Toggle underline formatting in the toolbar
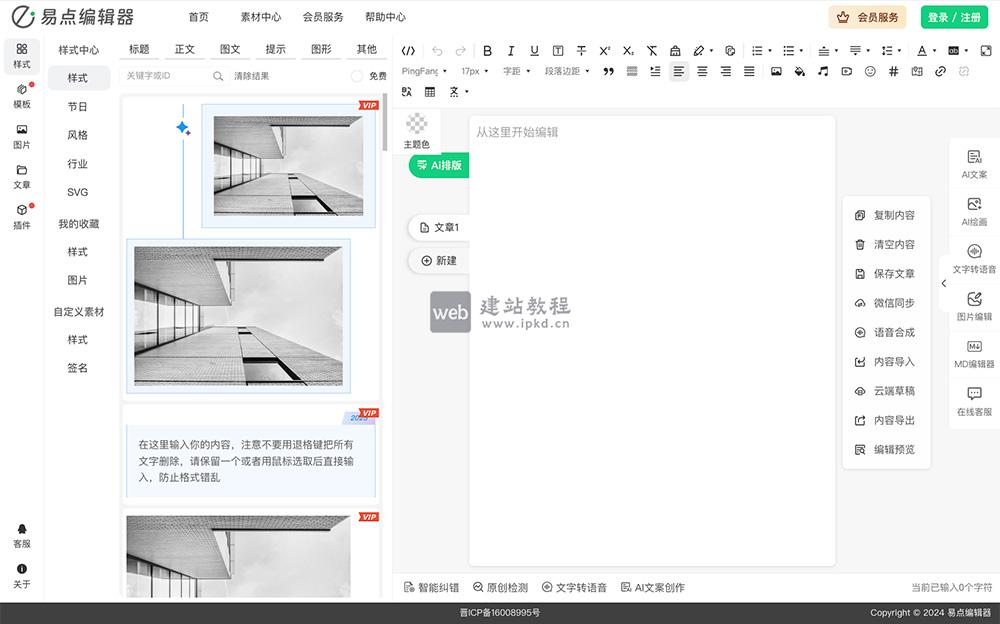Image resolution: width=1000 pixels, height=624 pixels. 534,50
